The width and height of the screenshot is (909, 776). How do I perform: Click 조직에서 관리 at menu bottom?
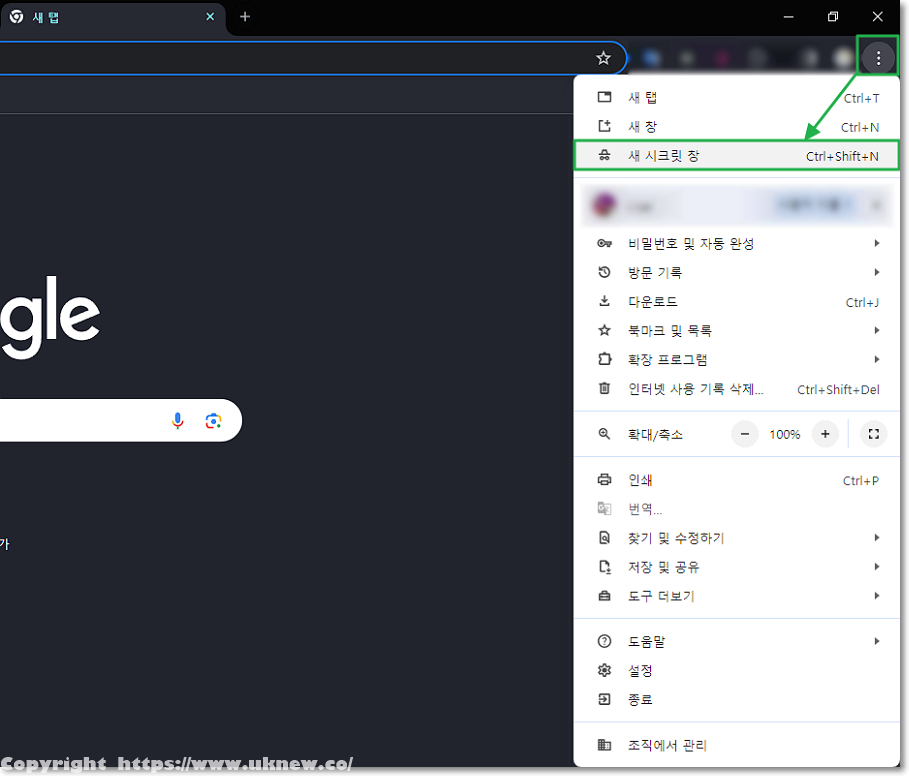(667, 745)
